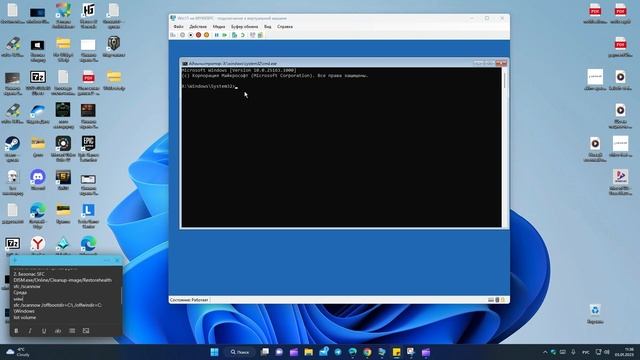Open the Буфер обмена menu

[x=244, y=27]
